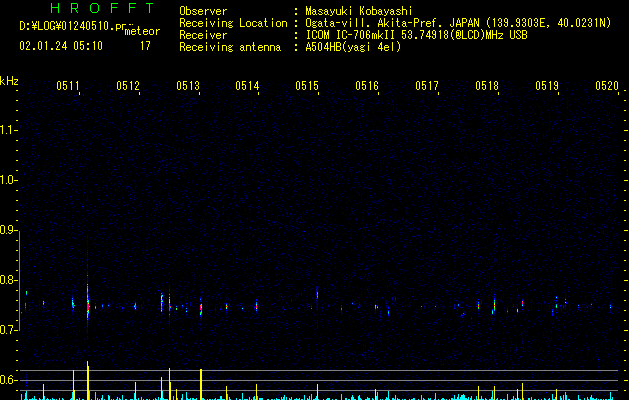Image resolution: width=629 pixels, height=400 pixels.
Task: Click the date stamp 02.01.24 05:10
Action: 61,45
